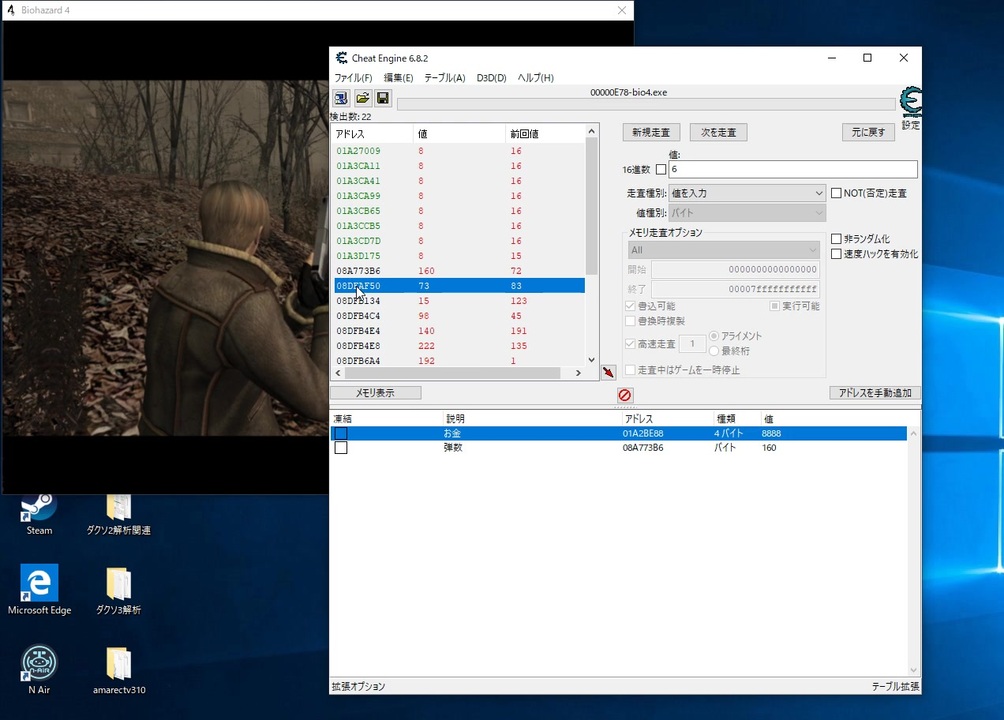Toggle 書込可能 checkbox
The image size is (1004, 720).
[x=630, y=306]
